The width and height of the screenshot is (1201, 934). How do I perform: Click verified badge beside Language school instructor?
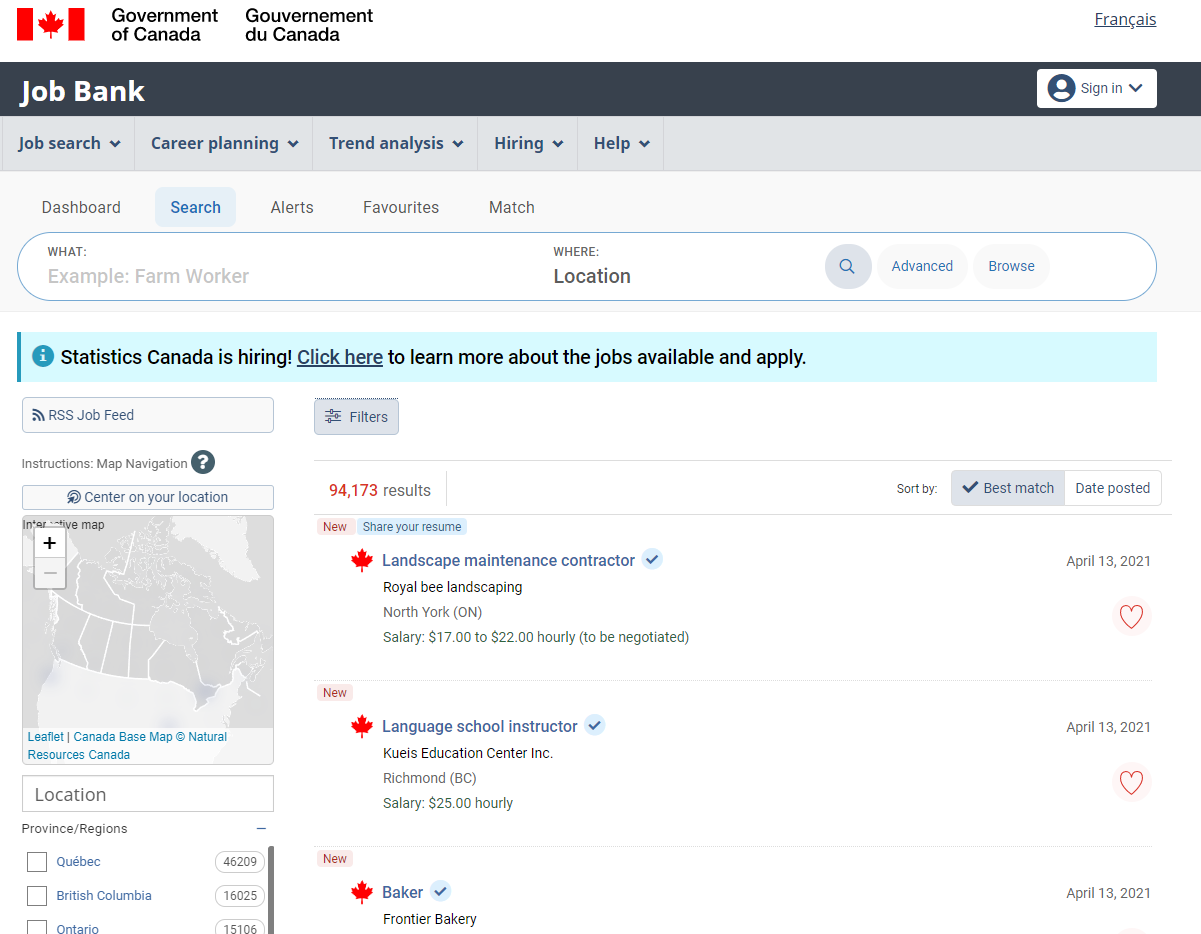(595, 725)
